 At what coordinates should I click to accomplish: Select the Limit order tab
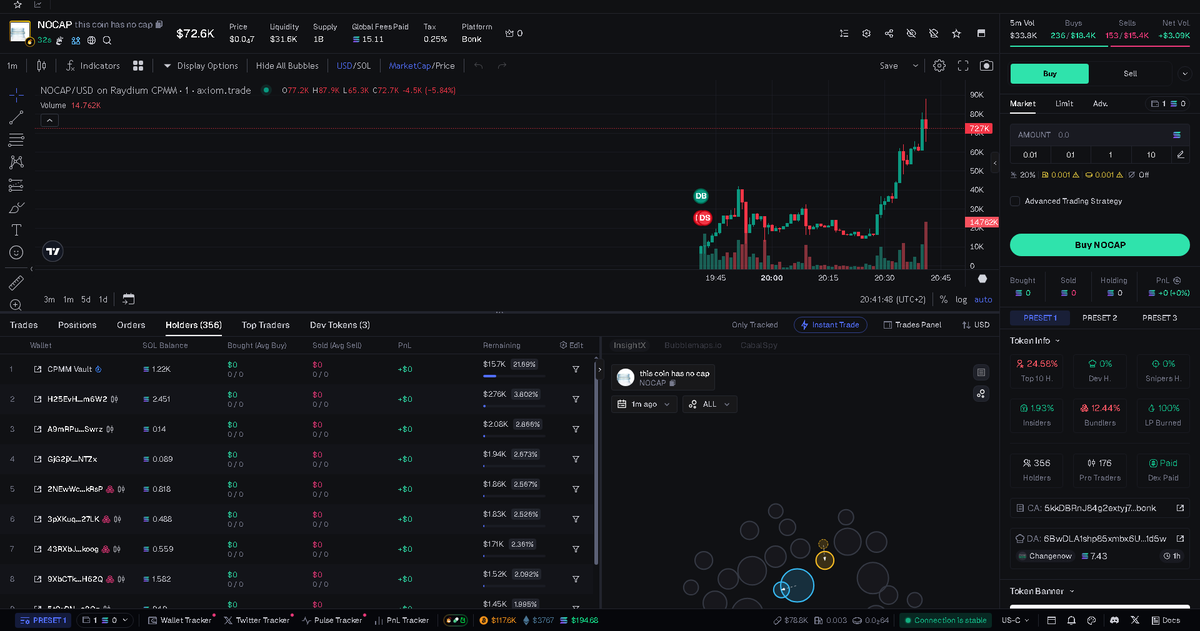tap(1064, 103)
